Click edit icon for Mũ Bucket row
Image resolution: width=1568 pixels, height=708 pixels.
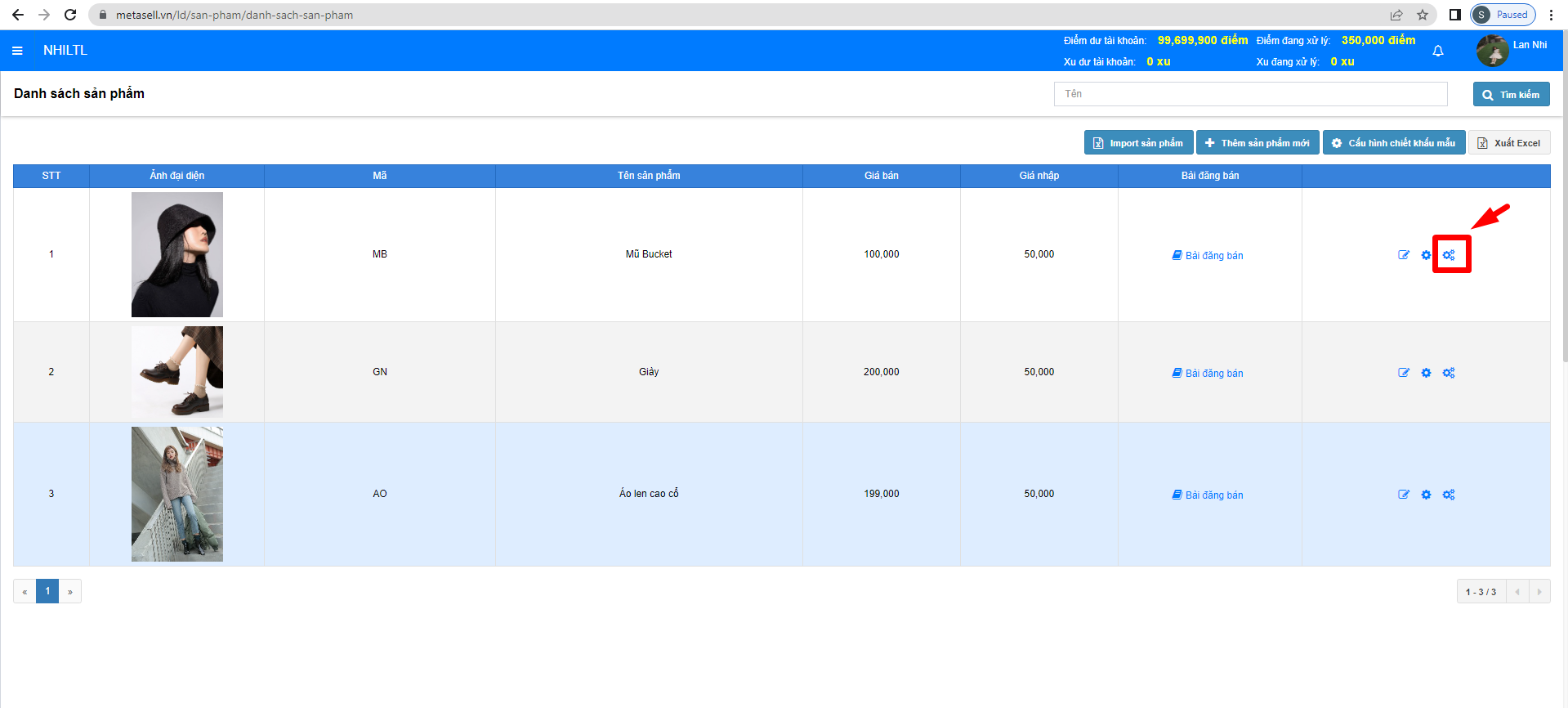click(1404, 255)
